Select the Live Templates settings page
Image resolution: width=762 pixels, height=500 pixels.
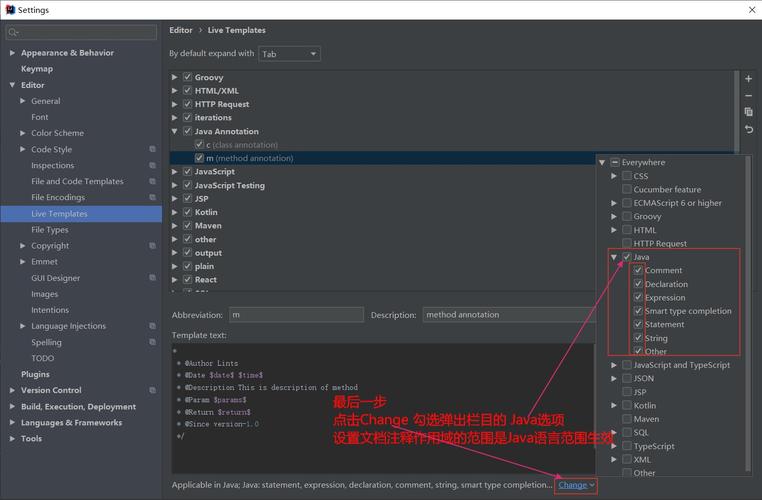[x=81, y=213]
